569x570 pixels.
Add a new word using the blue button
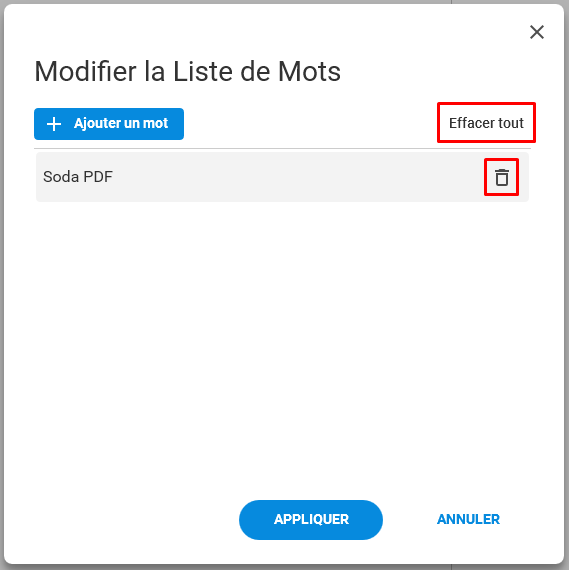coord(109,124)
